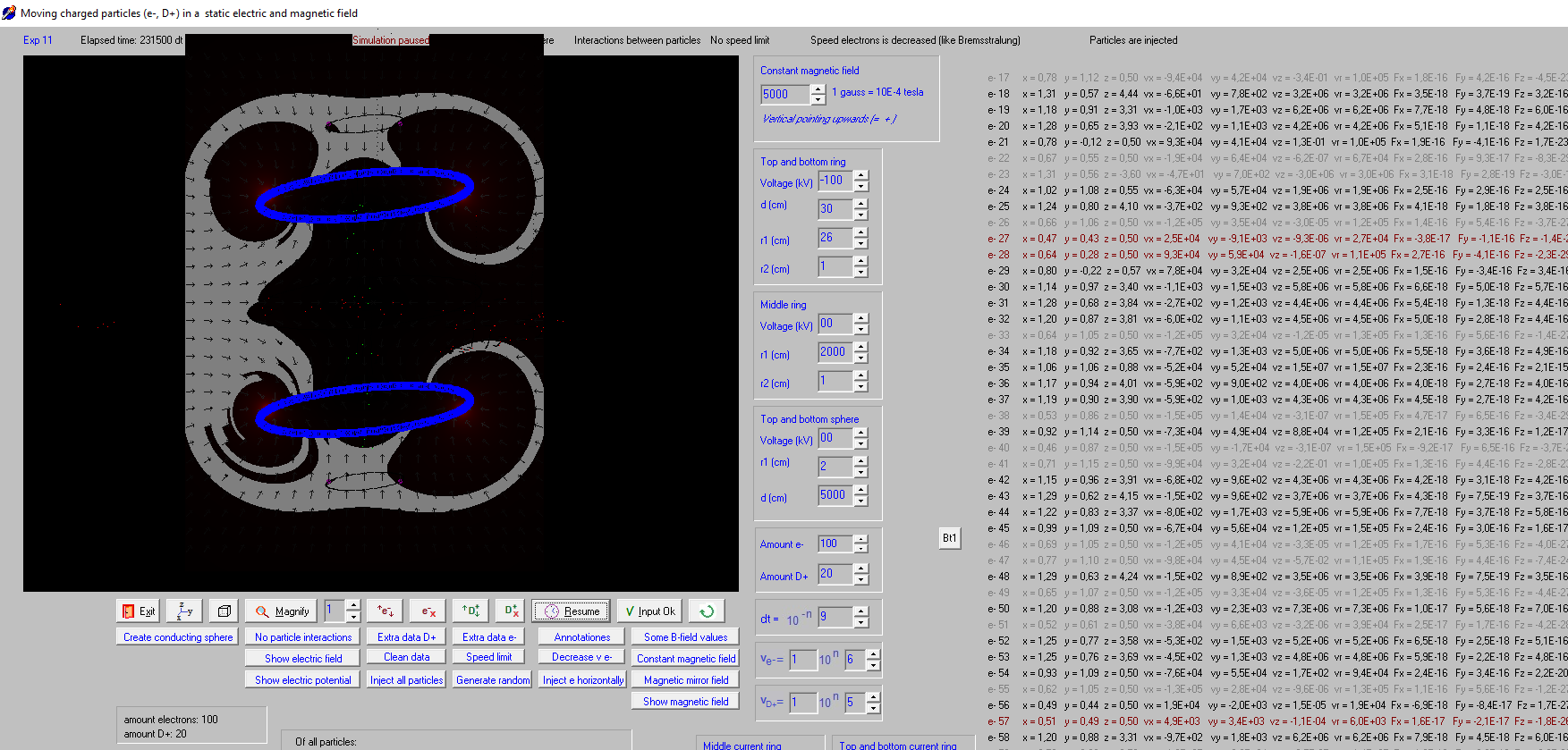
Task: Click Generate random button
Action: pyautogui.click(x=493, y=680)
